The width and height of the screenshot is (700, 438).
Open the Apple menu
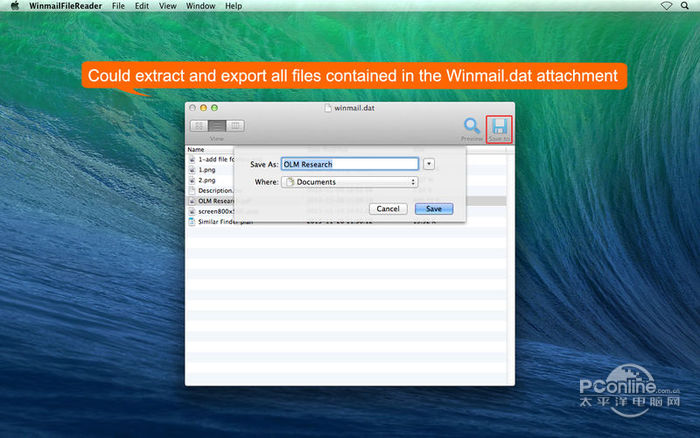coord(14,6)
